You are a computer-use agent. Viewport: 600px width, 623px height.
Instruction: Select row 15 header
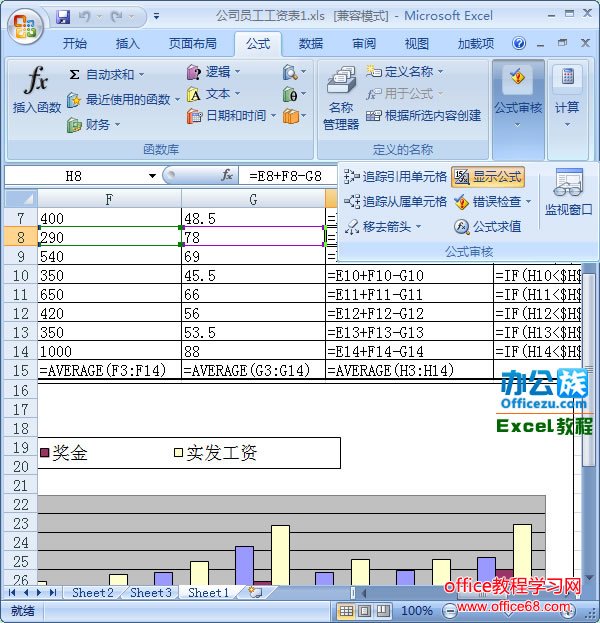tap(21, 370)
